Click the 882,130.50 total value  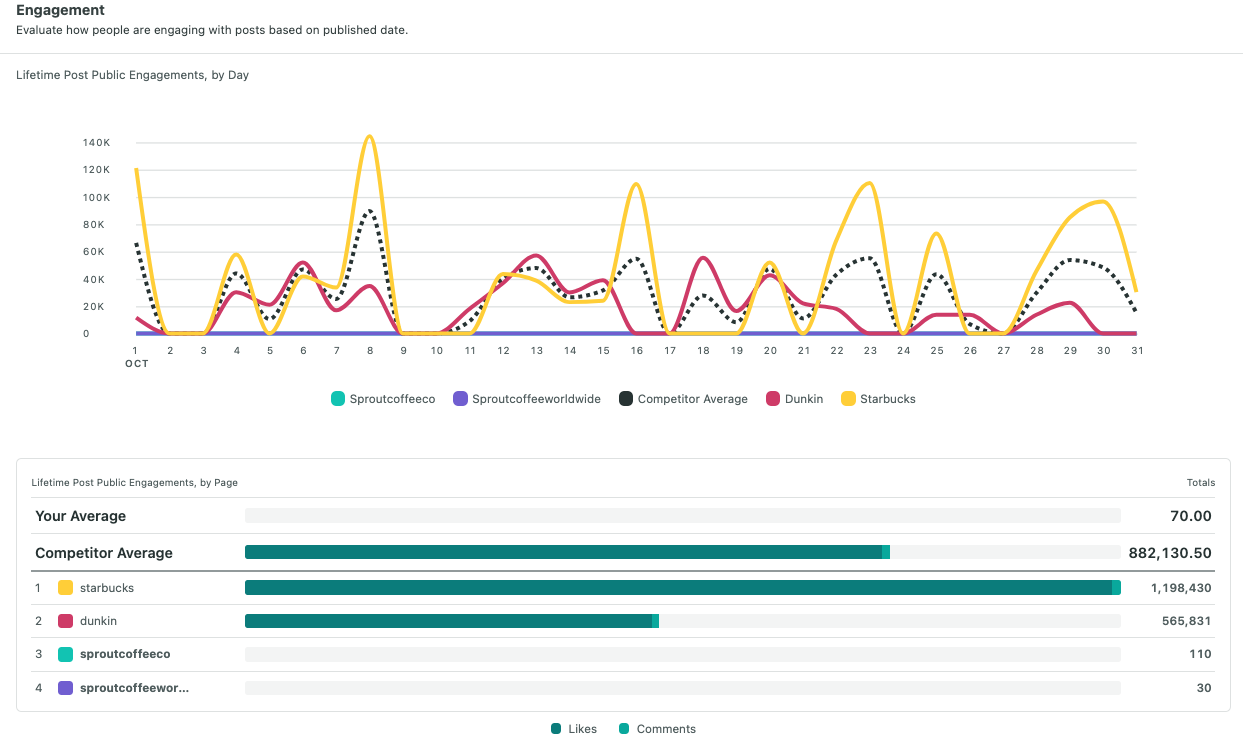(x=1170, y=553)
